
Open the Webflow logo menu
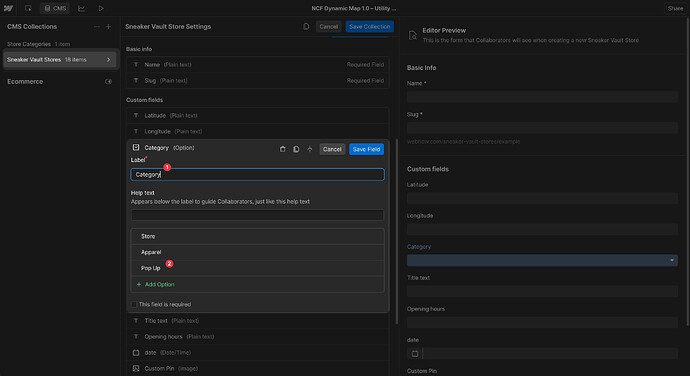tap(8, 8)
